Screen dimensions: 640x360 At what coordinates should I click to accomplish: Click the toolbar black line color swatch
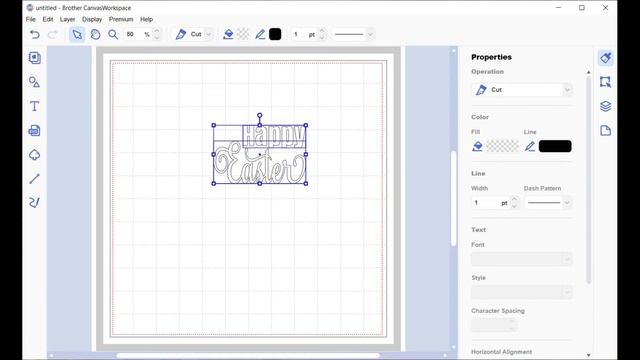(x=275, y=34)
